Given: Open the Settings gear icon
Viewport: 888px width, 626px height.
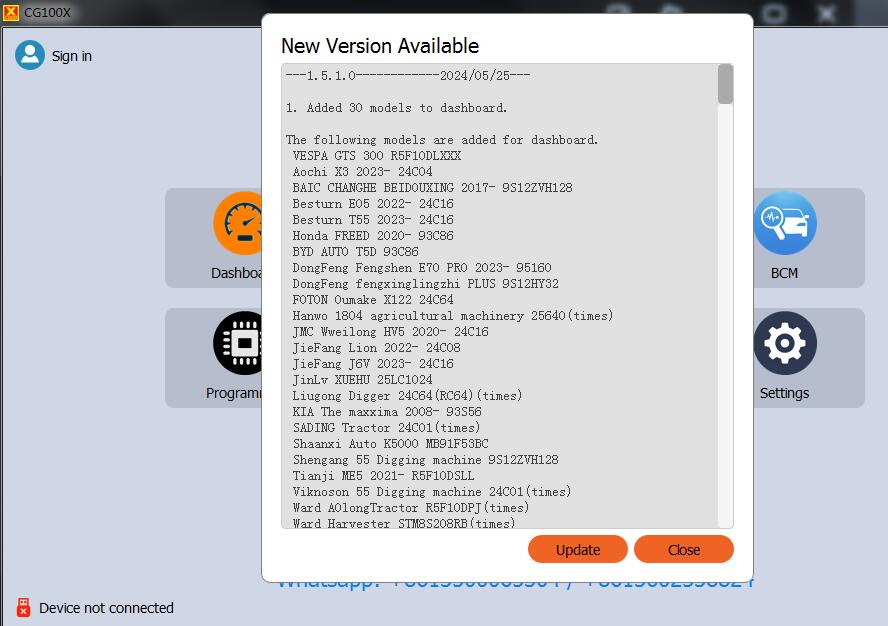Looking at the screenshot, I should point(785,343).
